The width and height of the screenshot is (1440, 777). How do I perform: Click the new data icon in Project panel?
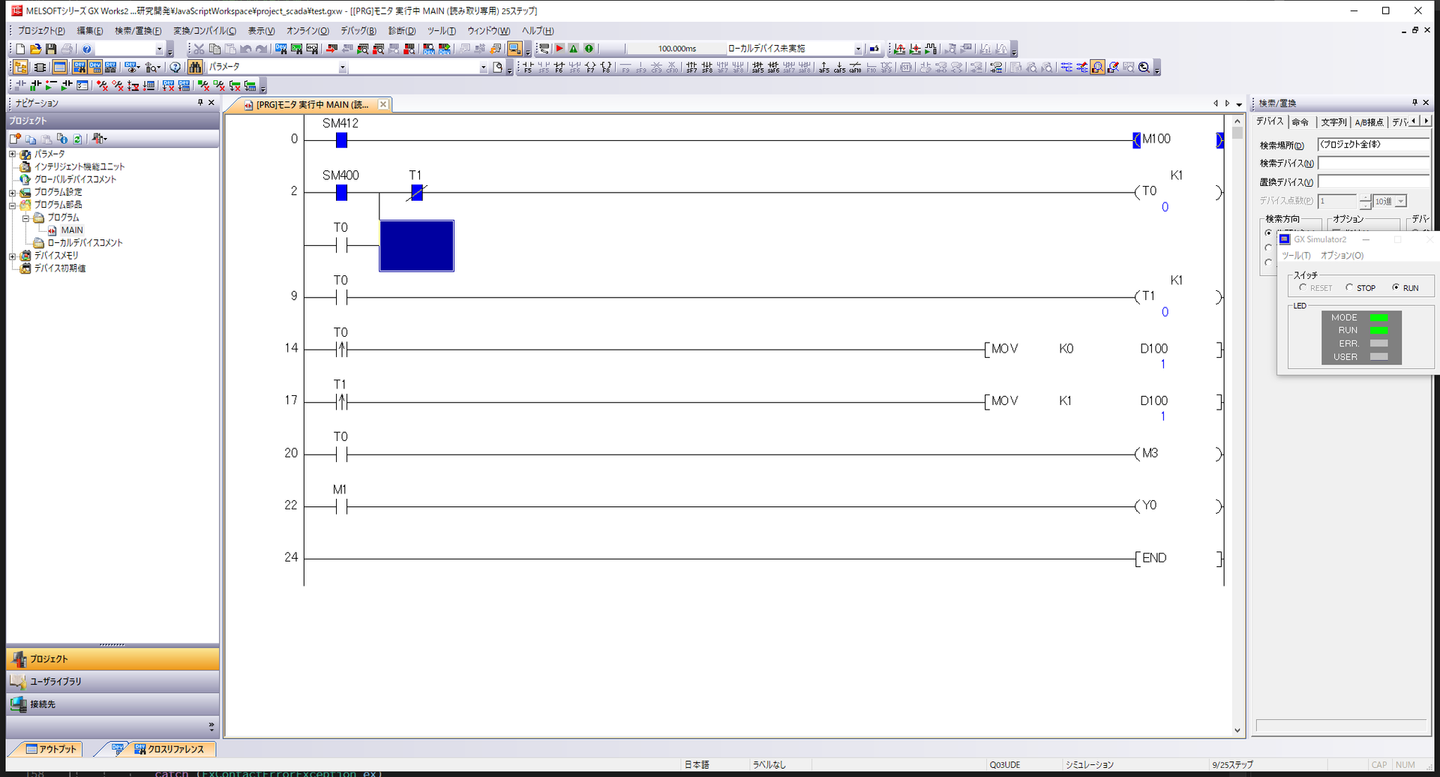point(16,138)
